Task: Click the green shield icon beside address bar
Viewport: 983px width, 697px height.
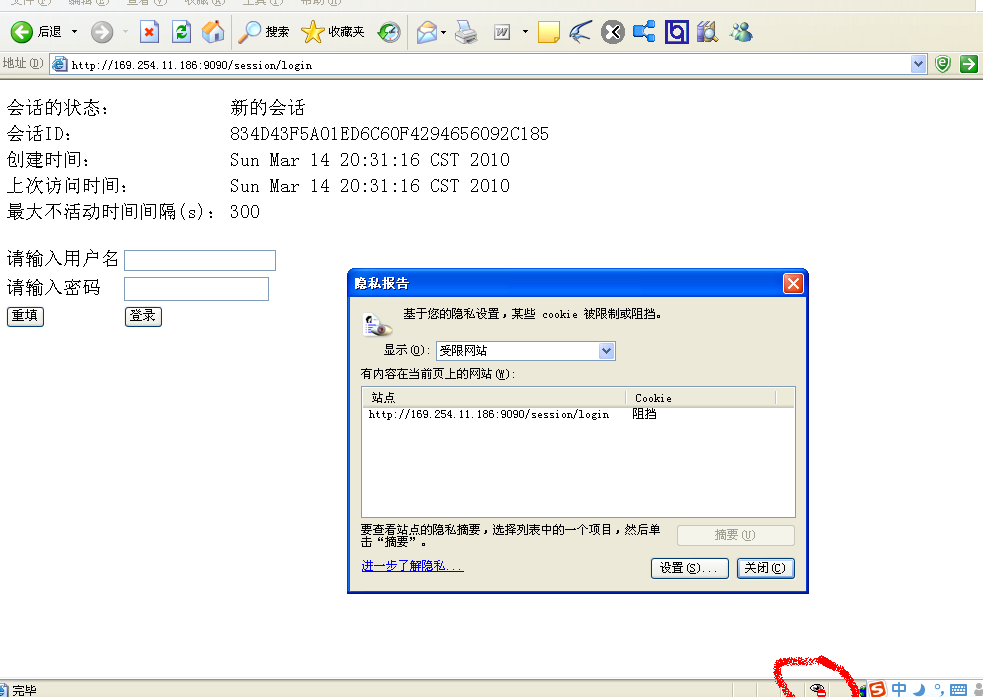Action: pyautogui.click(x=942, y=64)
